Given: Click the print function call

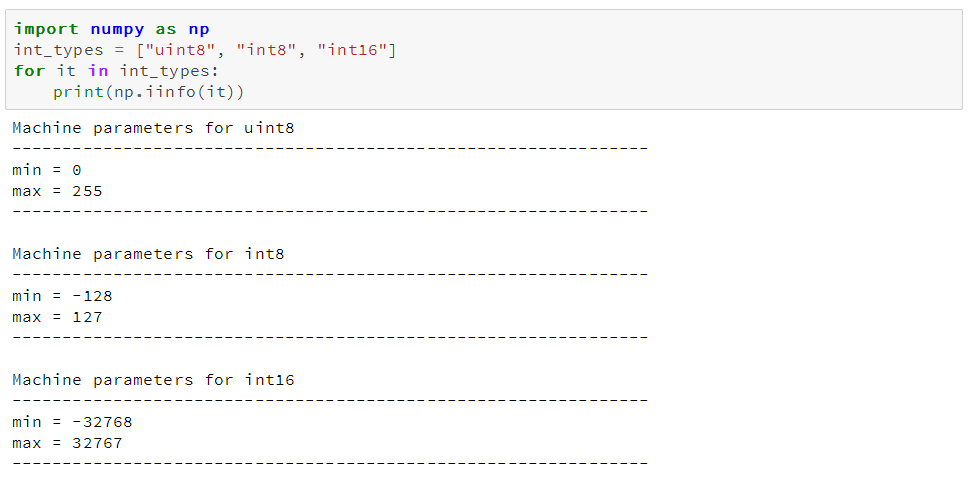Looking at the screenshot, I should [76, 92].
